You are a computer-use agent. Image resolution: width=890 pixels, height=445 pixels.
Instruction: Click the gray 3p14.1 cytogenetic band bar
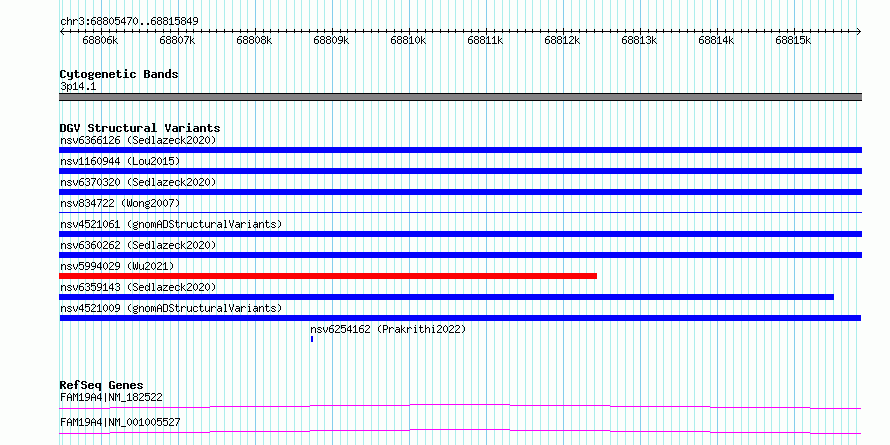(x=460, y=97)
